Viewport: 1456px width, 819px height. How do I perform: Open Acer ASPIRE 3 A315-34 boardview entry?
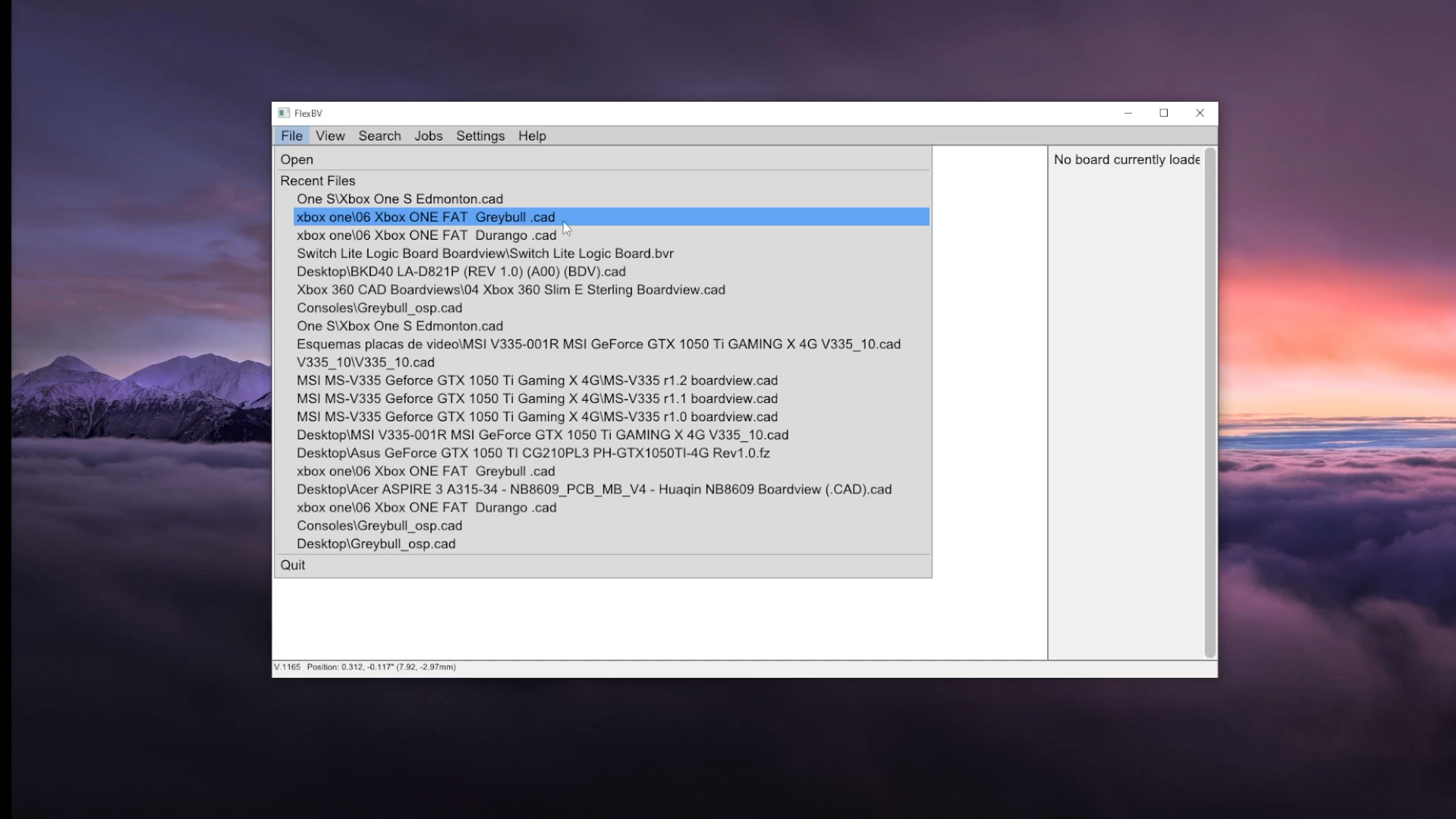(x=612, y=490)
